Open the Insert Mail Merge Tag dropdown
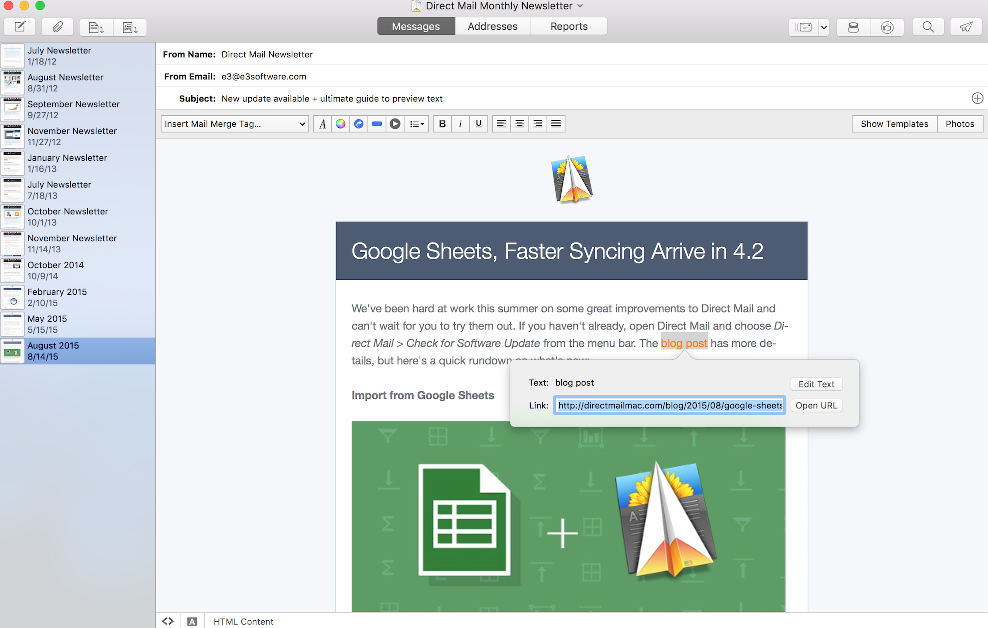 click(234, 124)
